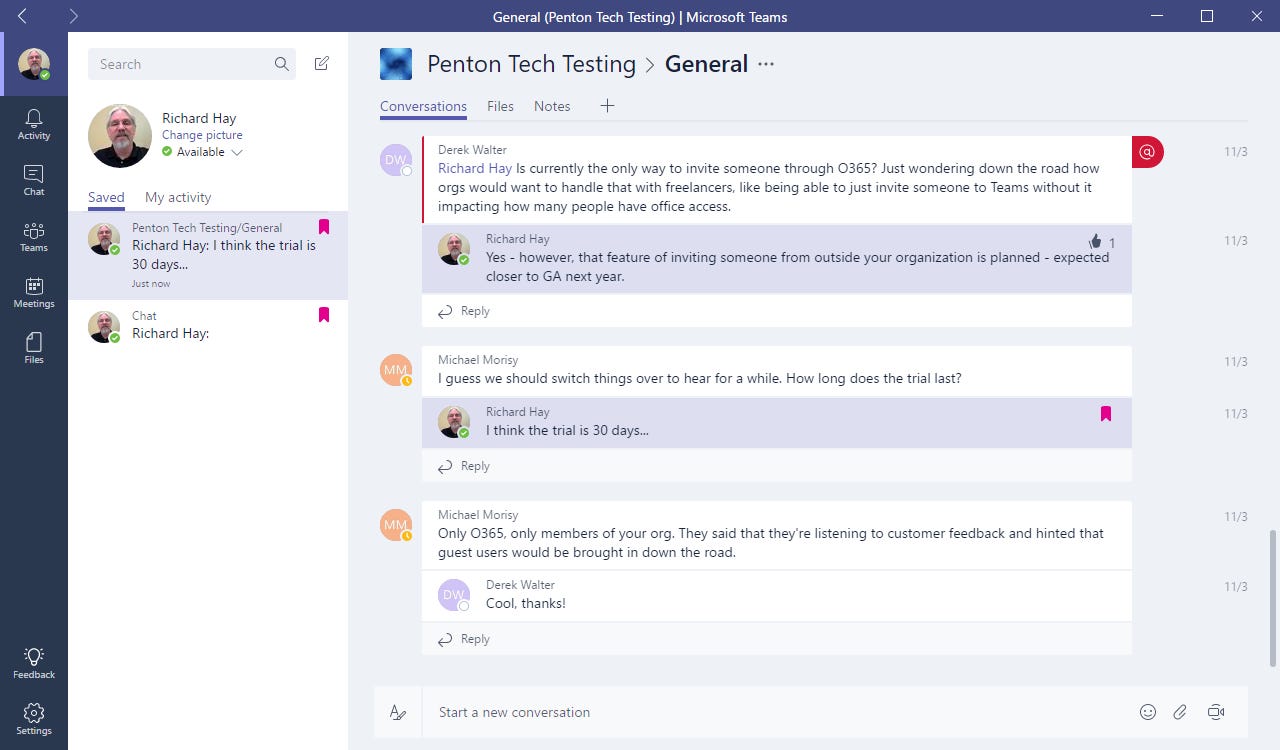The image size is (1280, 750).
Task: Start a video call from the compose bar
Action: coord(1215,712)
